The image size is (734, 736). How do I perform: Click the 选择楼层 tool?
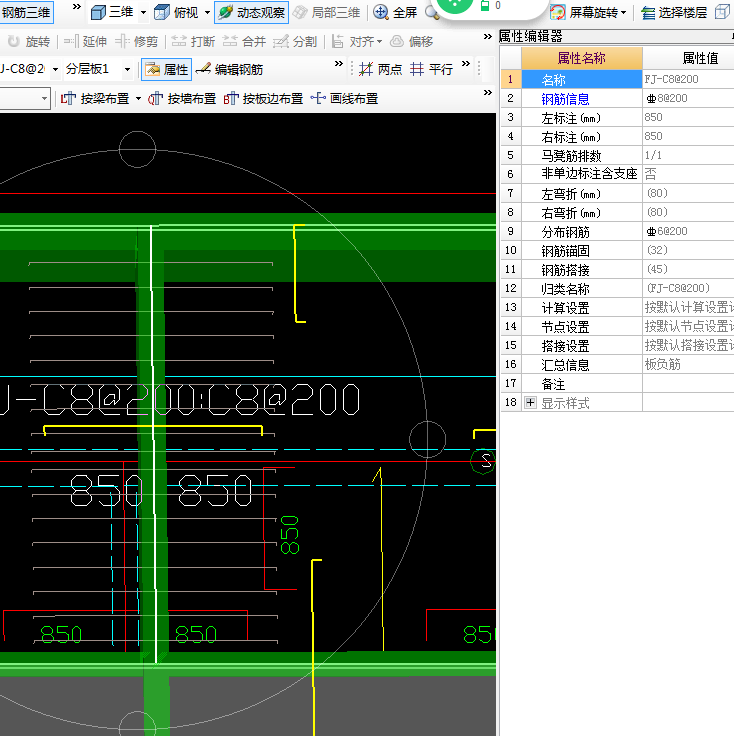point(674,13)
